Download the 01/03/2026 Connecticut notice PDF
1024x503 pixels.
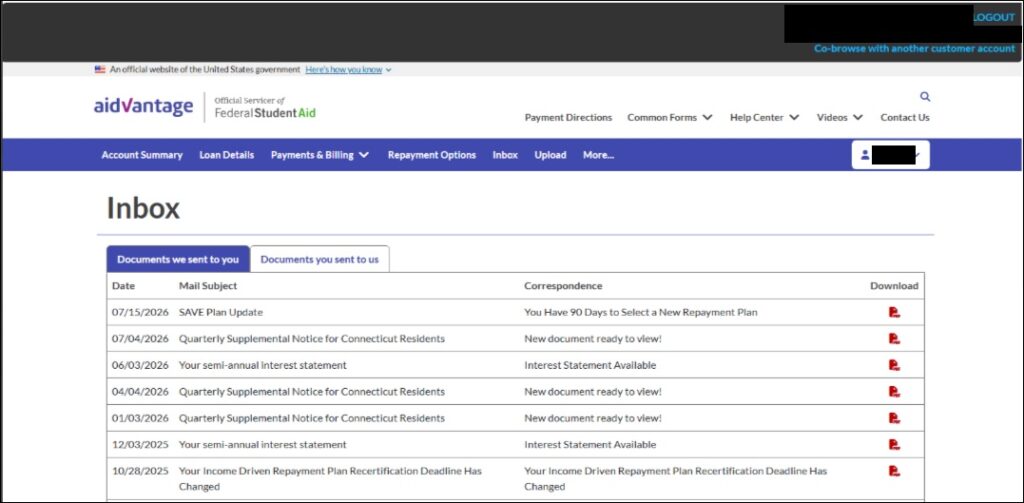(x=894, y=418)
